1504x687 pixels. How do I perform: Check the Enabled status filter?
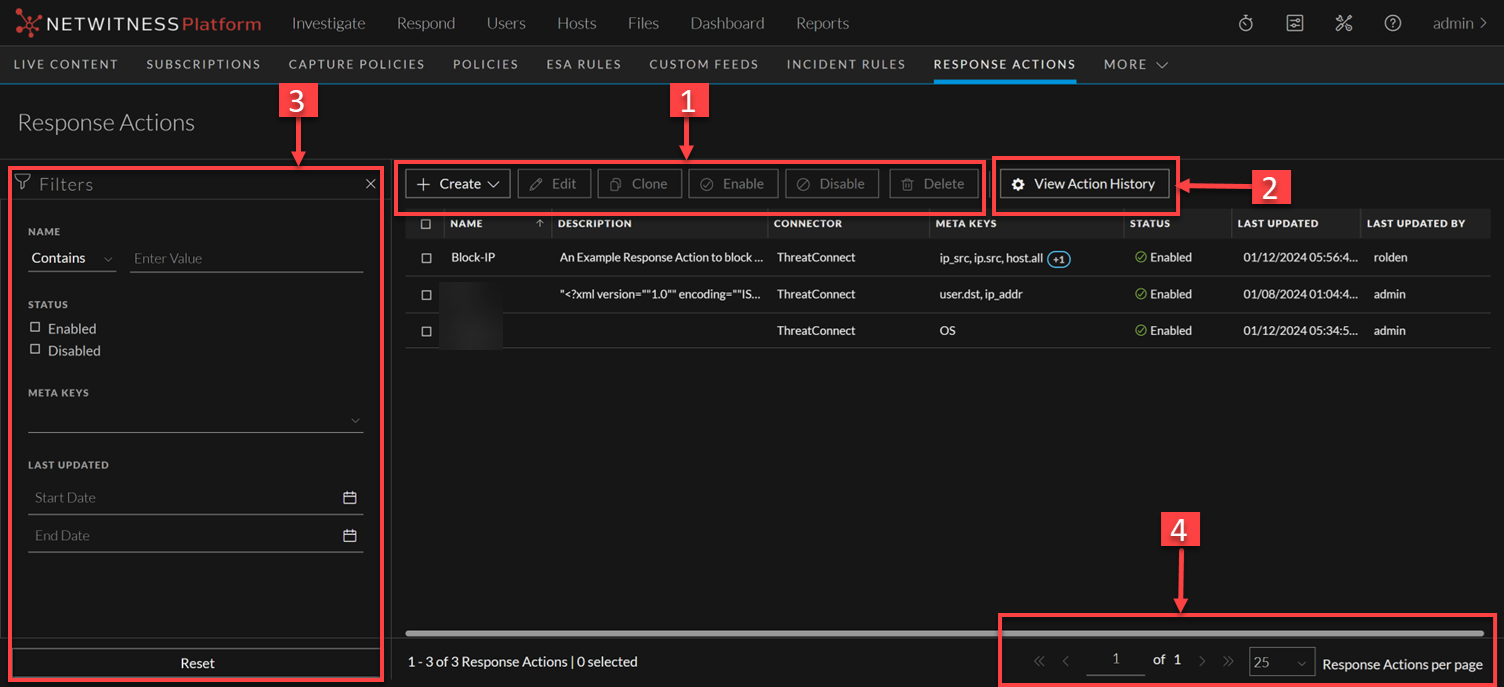(x=36, y=328)
